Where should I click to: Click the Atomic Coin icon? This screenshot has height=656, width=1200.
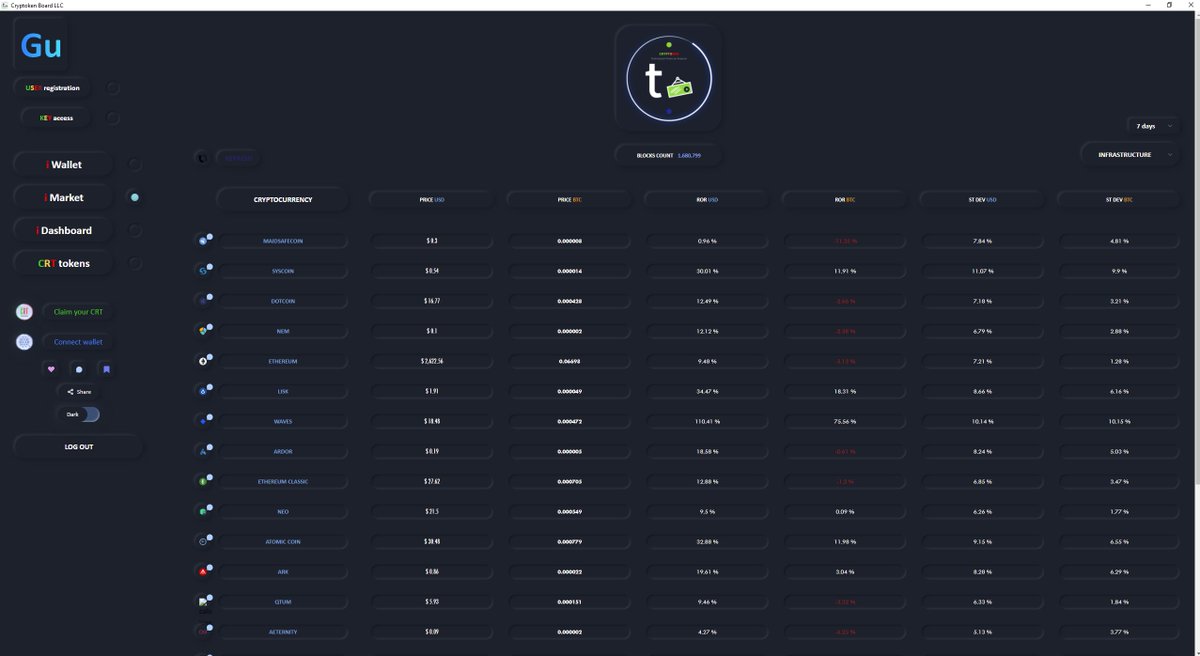(x=204, y=541)
